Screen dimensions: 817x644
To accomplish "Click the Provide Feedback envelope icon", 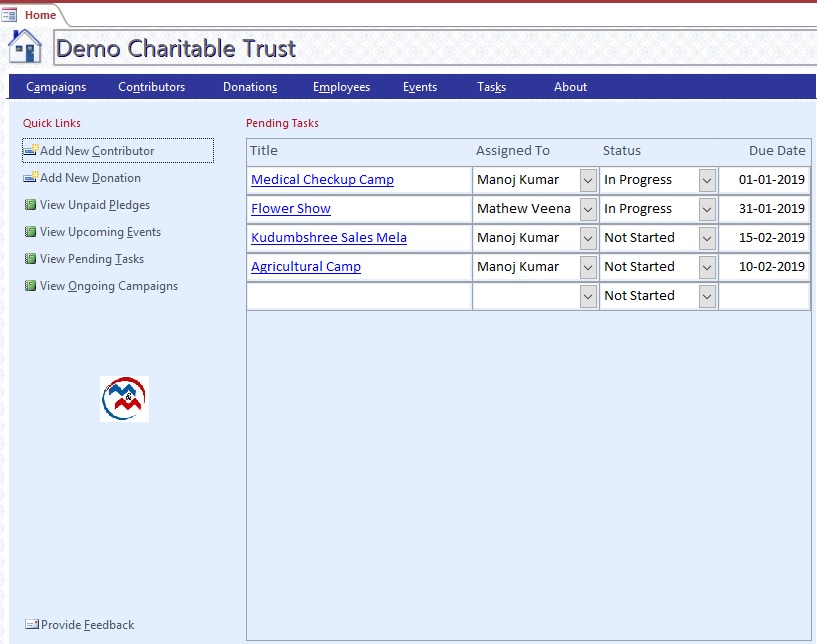I will [x=32, y=624].
